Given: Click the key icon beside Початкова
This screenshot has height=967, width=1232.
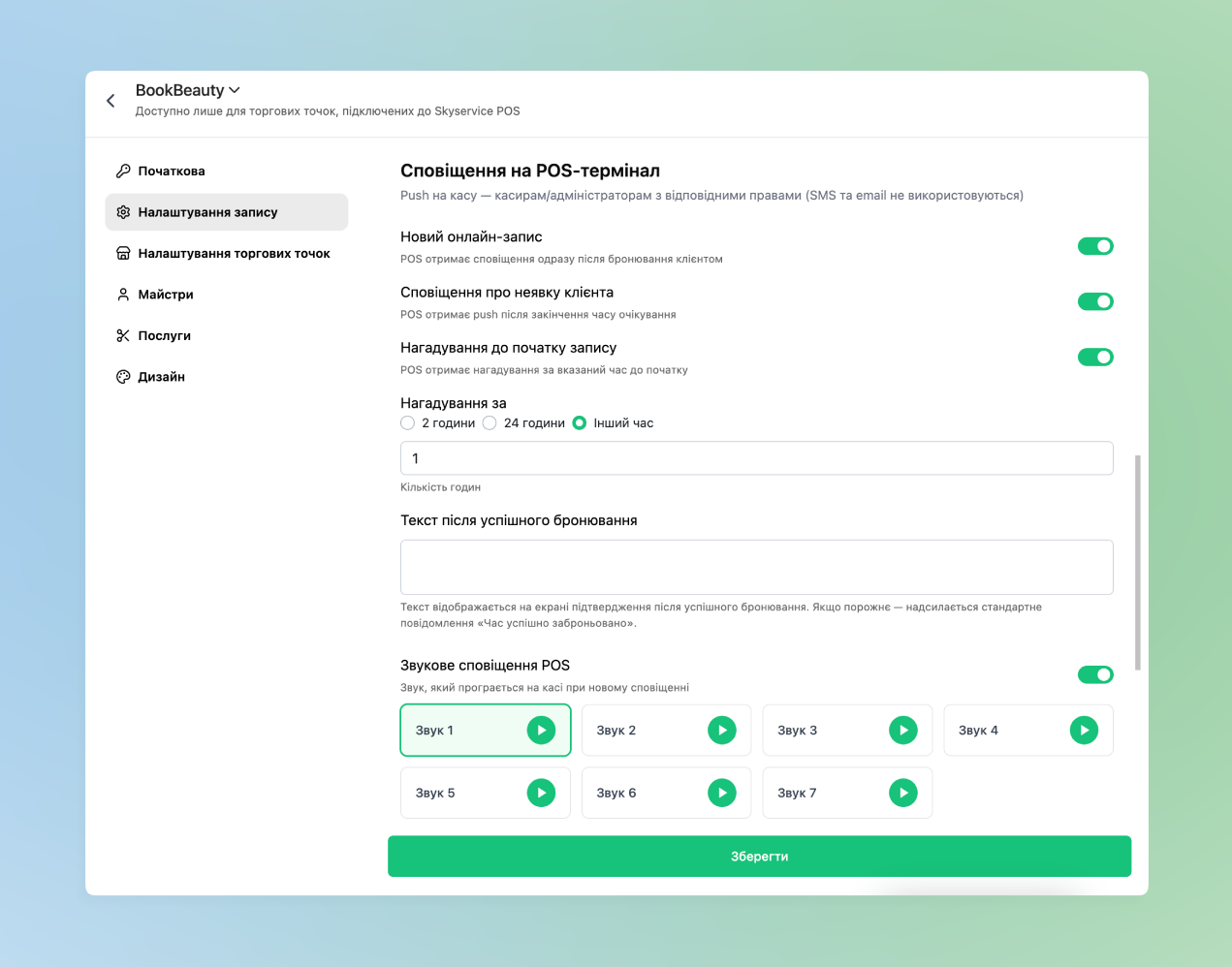Looking at the screenshot, I should (x=123, y=171).
